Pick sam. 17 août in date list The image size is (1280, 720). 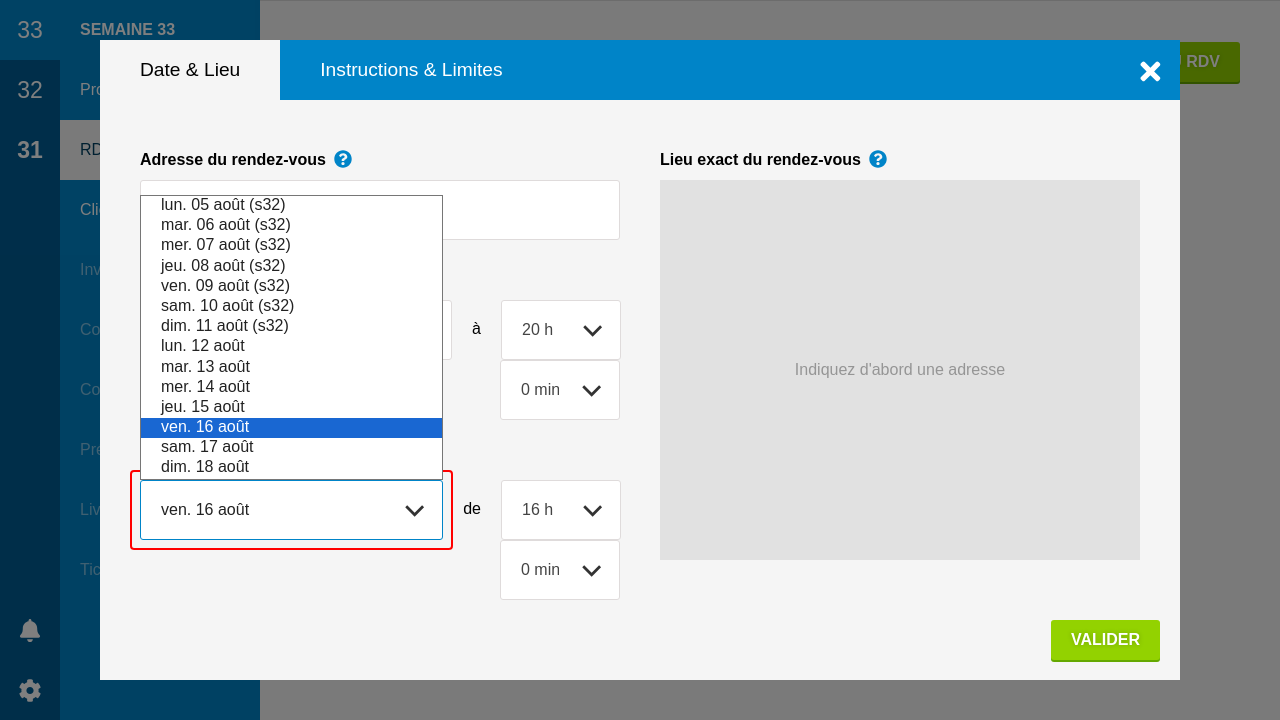coord(207,447)
